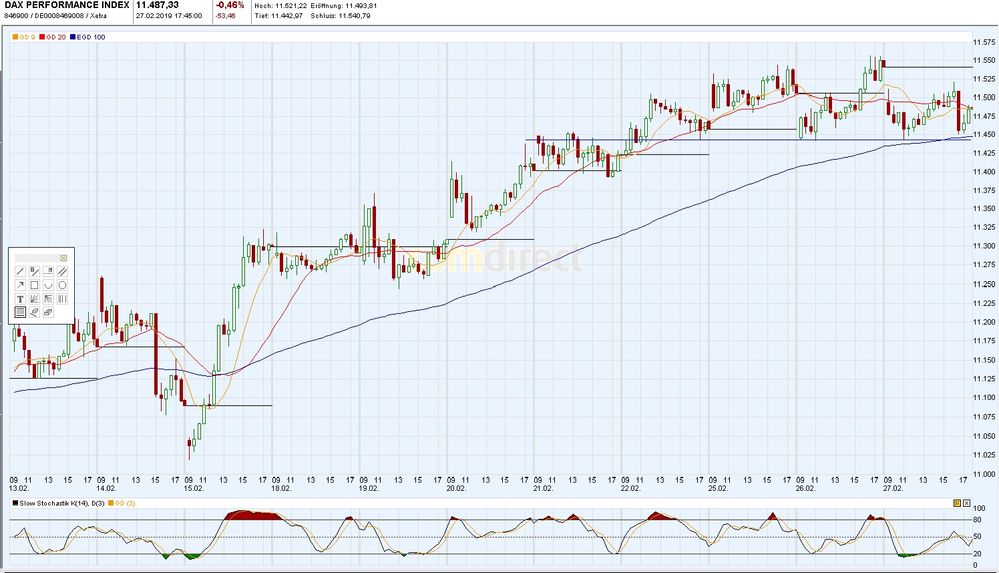Select the trend line drawing tool
Viewport: 999px width, 573px height.
pos(20,271)
